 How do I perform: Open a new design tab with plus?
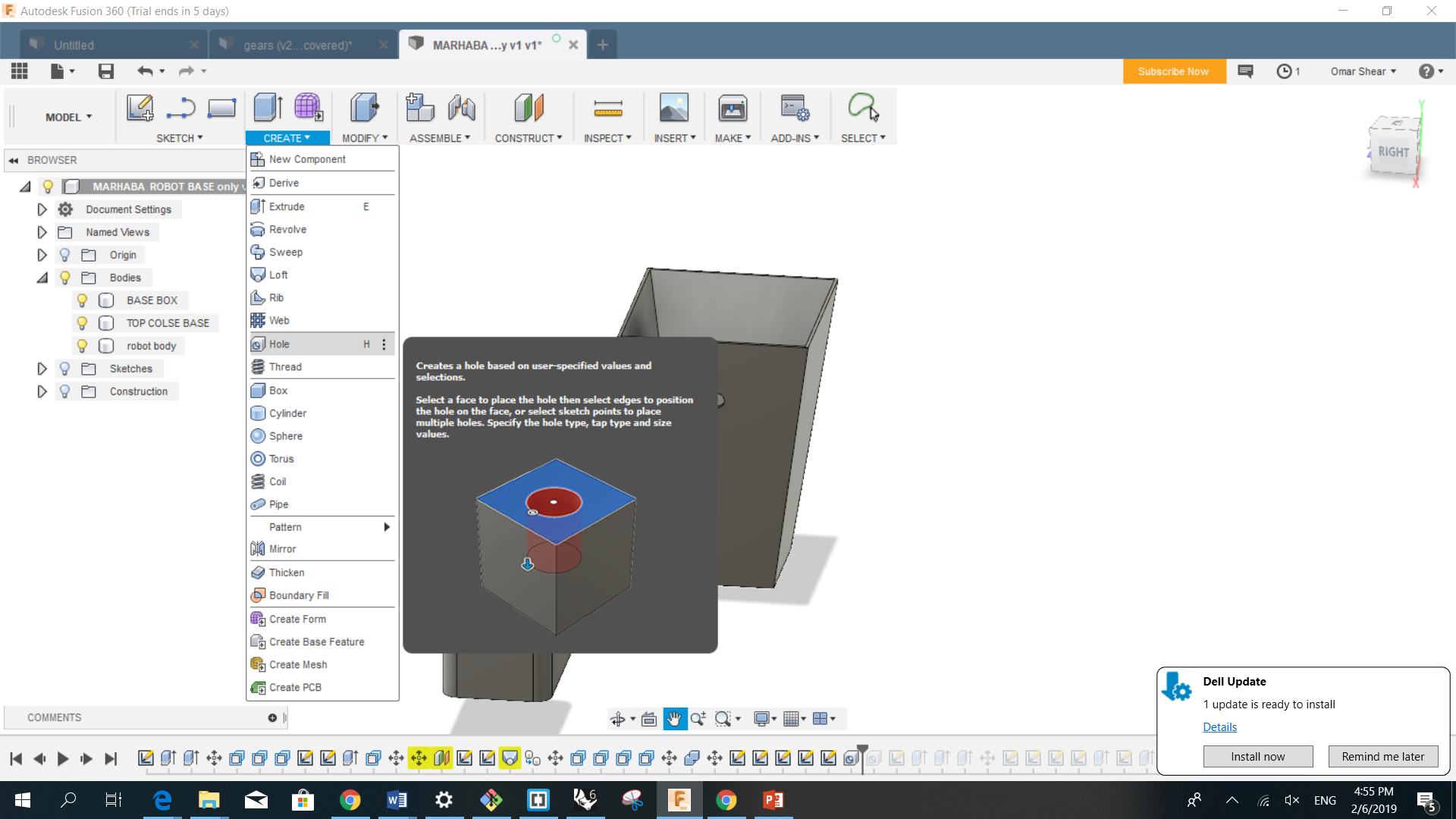coord(602,45)
